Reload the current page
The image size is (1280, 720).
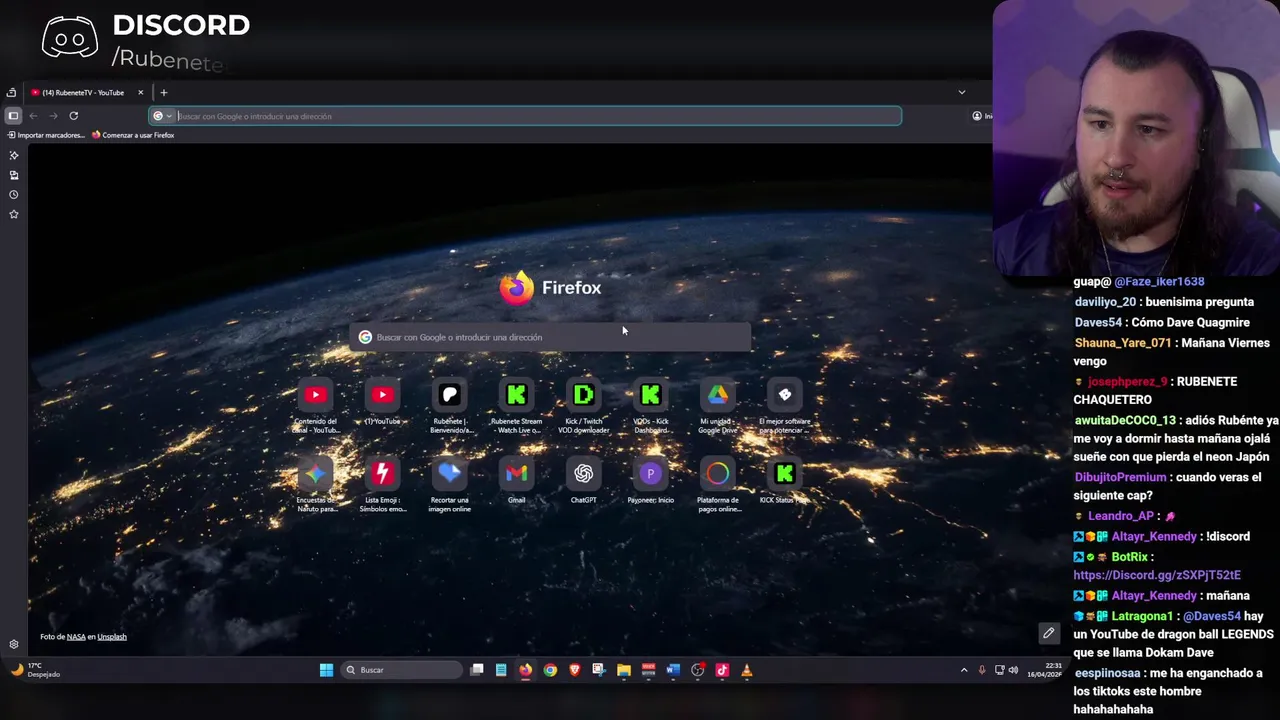point(73,116)
